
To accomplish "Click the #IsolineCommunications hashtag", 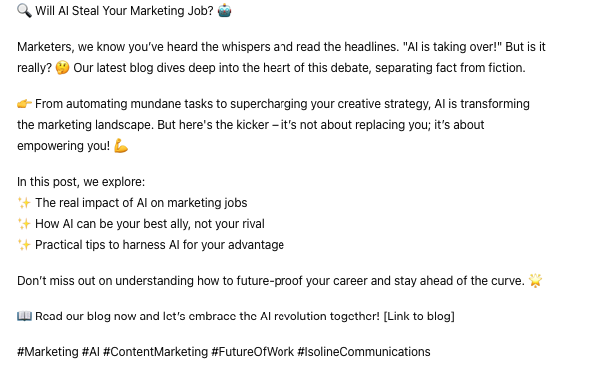I will click(364, 352).
